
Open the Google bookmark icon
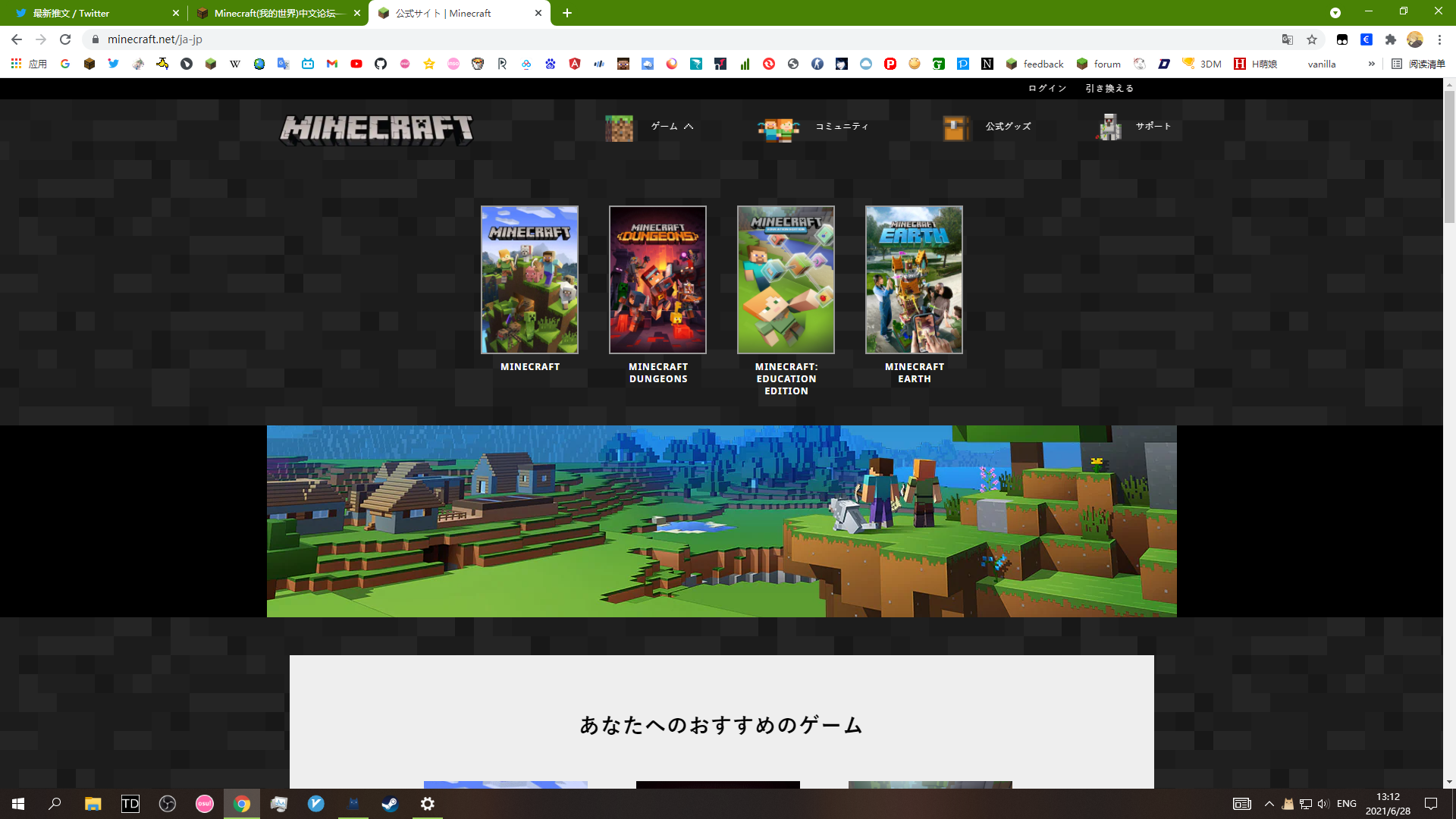point(65,64)
